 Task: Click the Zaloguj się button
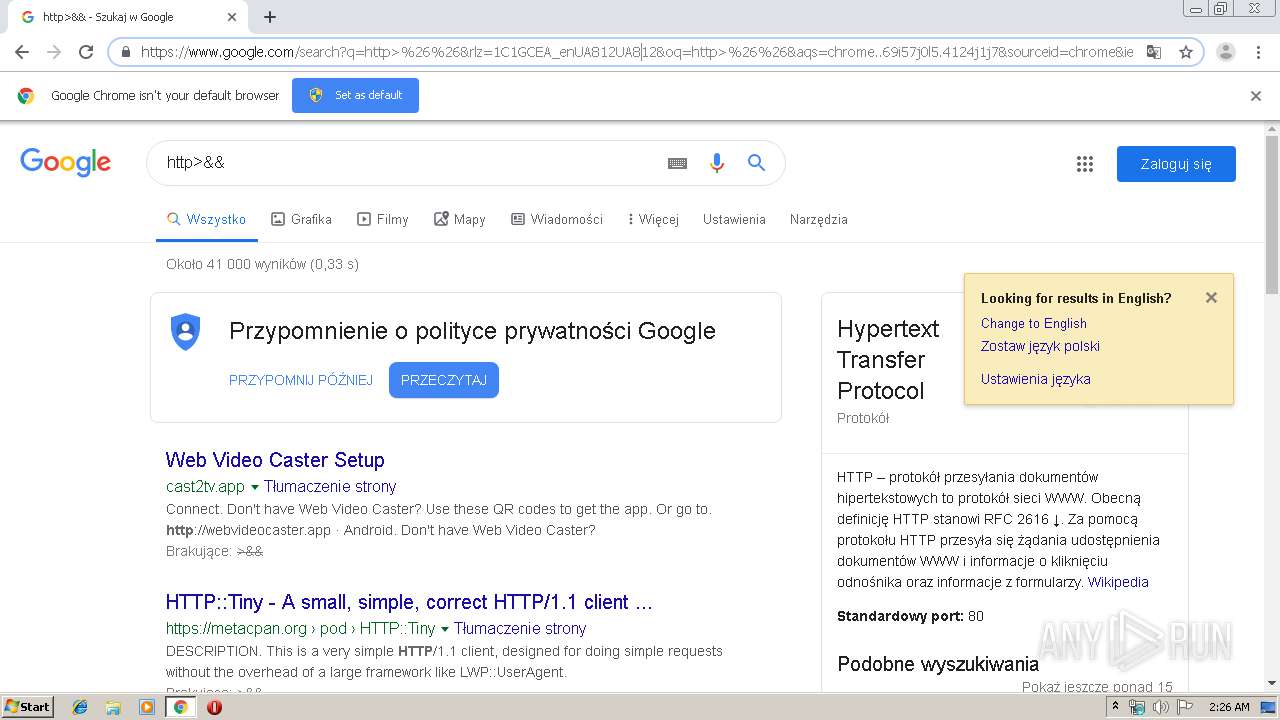click(1176, 164)
